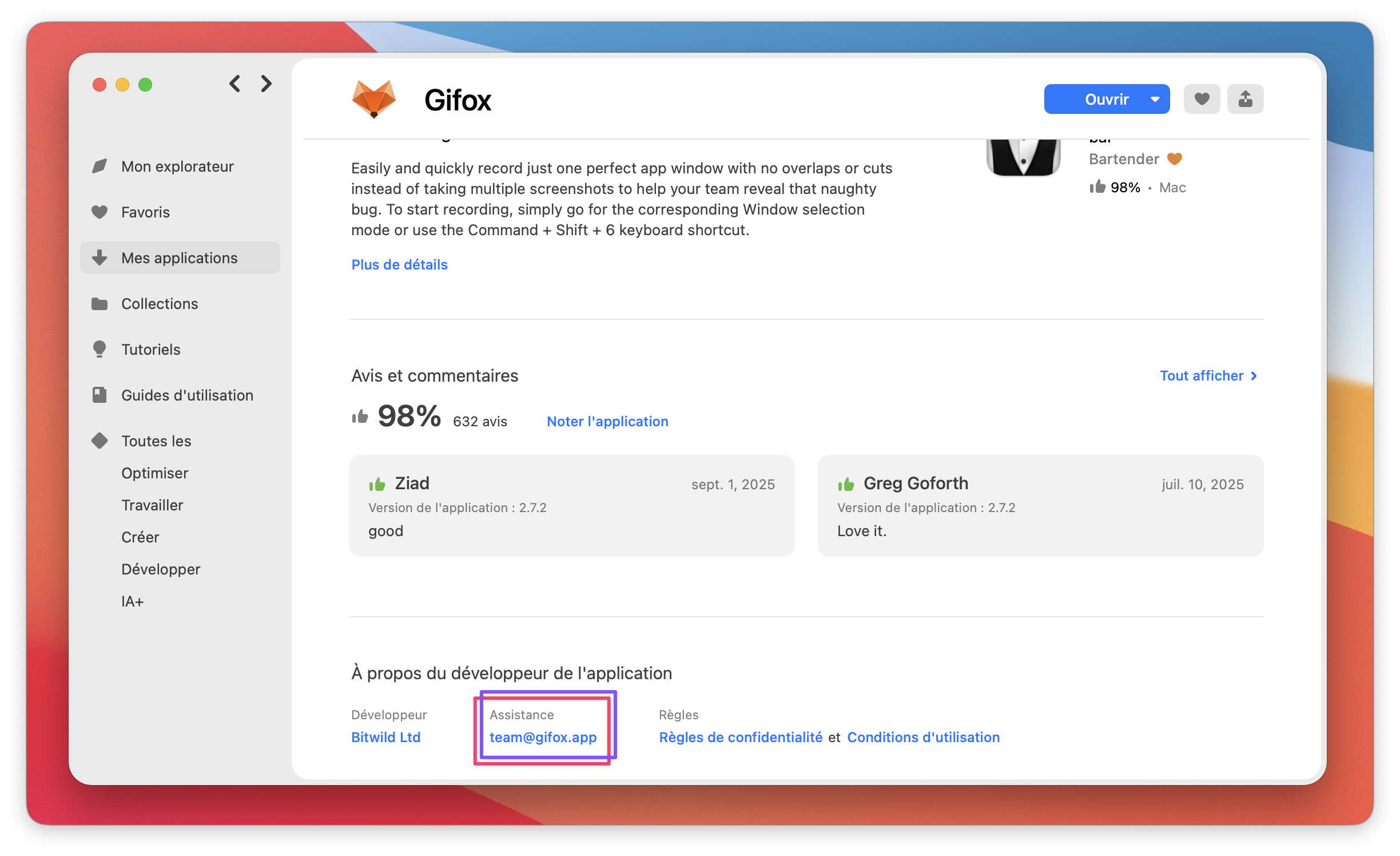Click the Guides d'utilisation book icon
1400x856 pixels.
100,395
